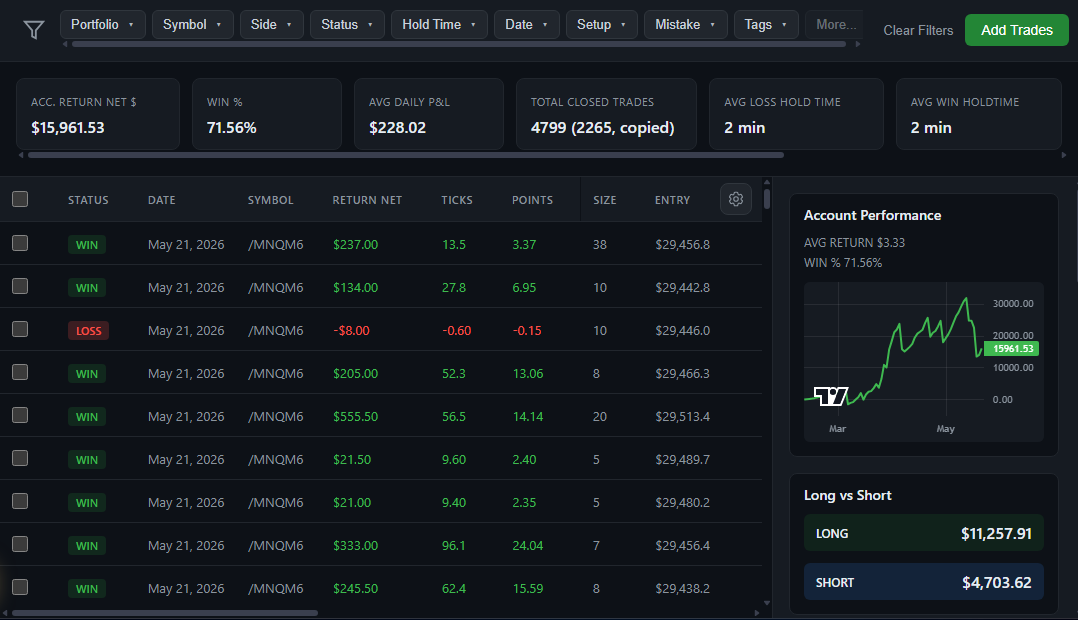The height and width of the screenshot is (620, 1078).
Task: Click size value 38
Action: (600, 245)
